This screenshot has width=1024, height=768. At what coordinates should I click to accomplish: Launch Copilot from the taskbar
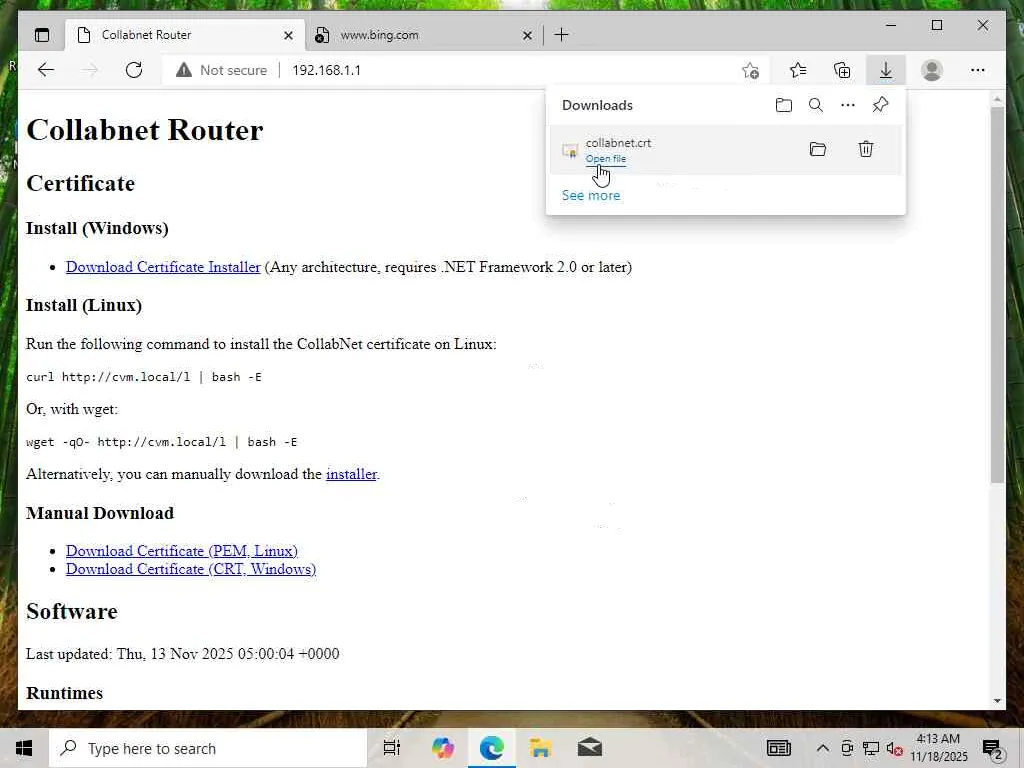tap(443, 748)
